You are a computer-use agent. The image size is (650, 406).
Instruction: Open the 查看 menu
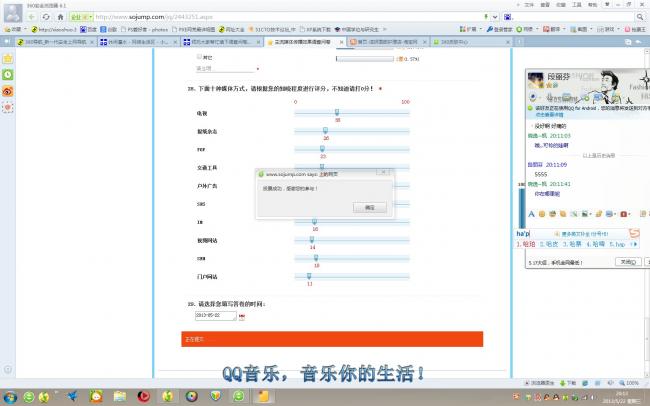tap(545, 5)
